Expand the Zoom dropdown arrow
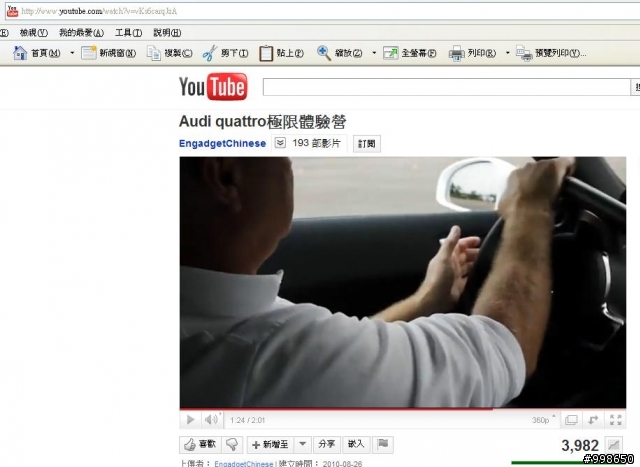This screenshot has width=640, height=467. click(374, 53)
